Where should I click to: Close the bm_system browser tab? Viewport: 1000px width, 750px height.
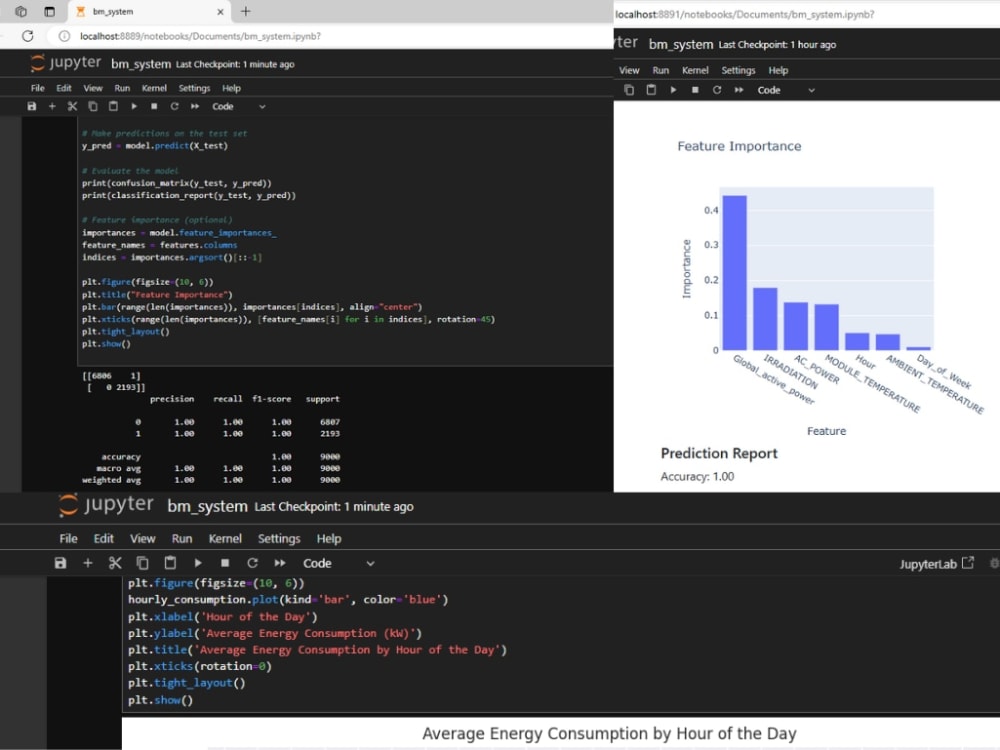coord(220,11)
